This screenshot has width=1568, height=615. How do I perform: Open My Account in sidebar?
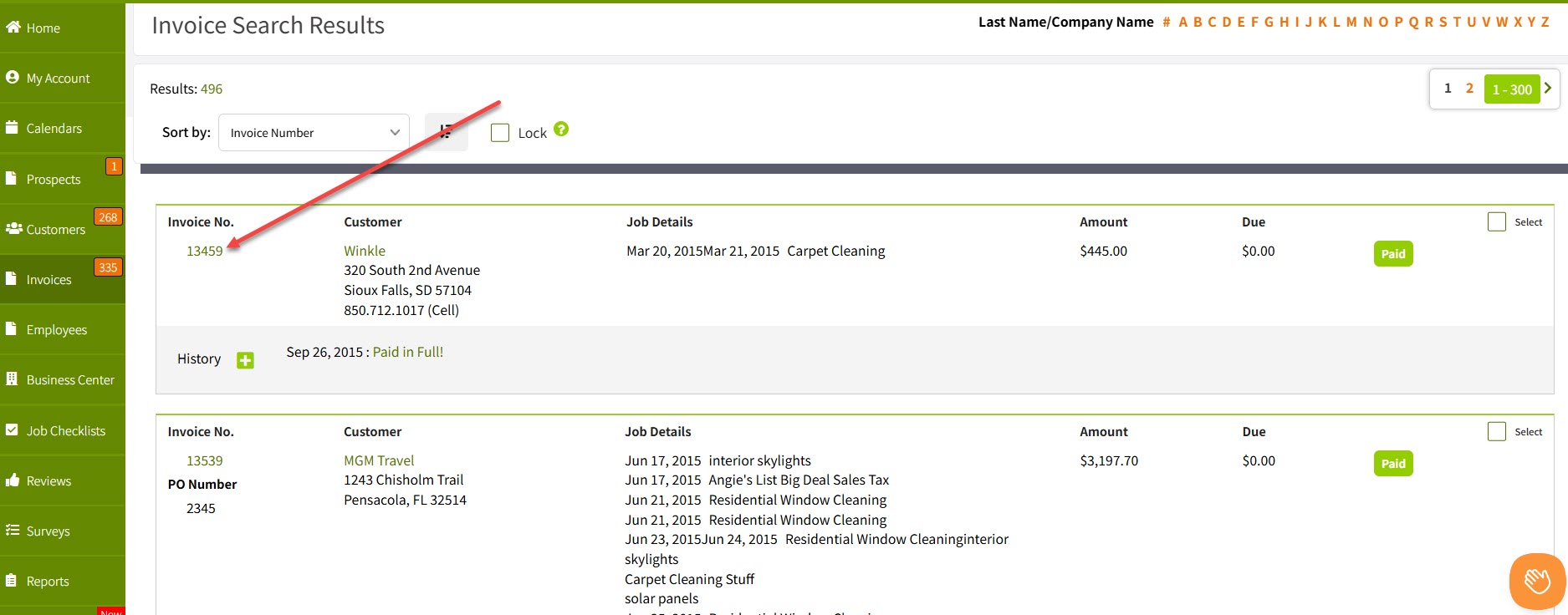pyautogui.click(x=63, y=78)
